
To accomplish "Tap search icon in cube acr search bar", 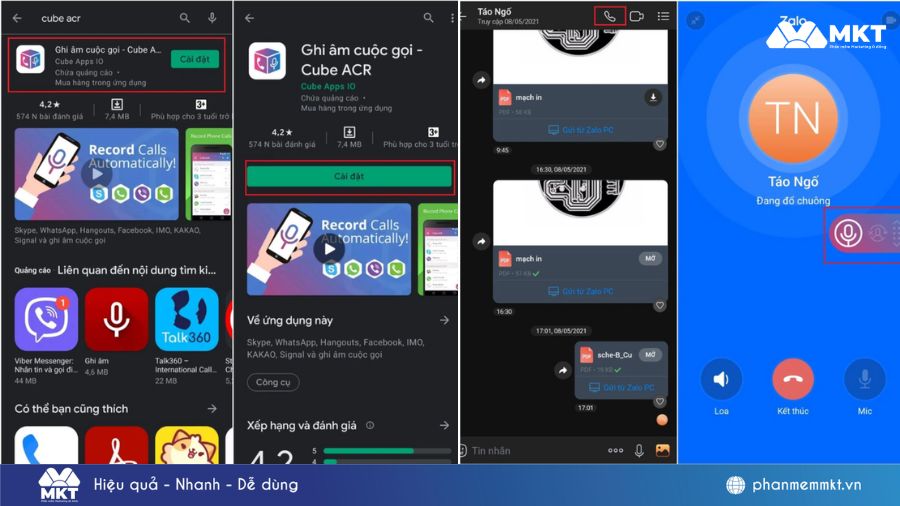I will [184, 18].
